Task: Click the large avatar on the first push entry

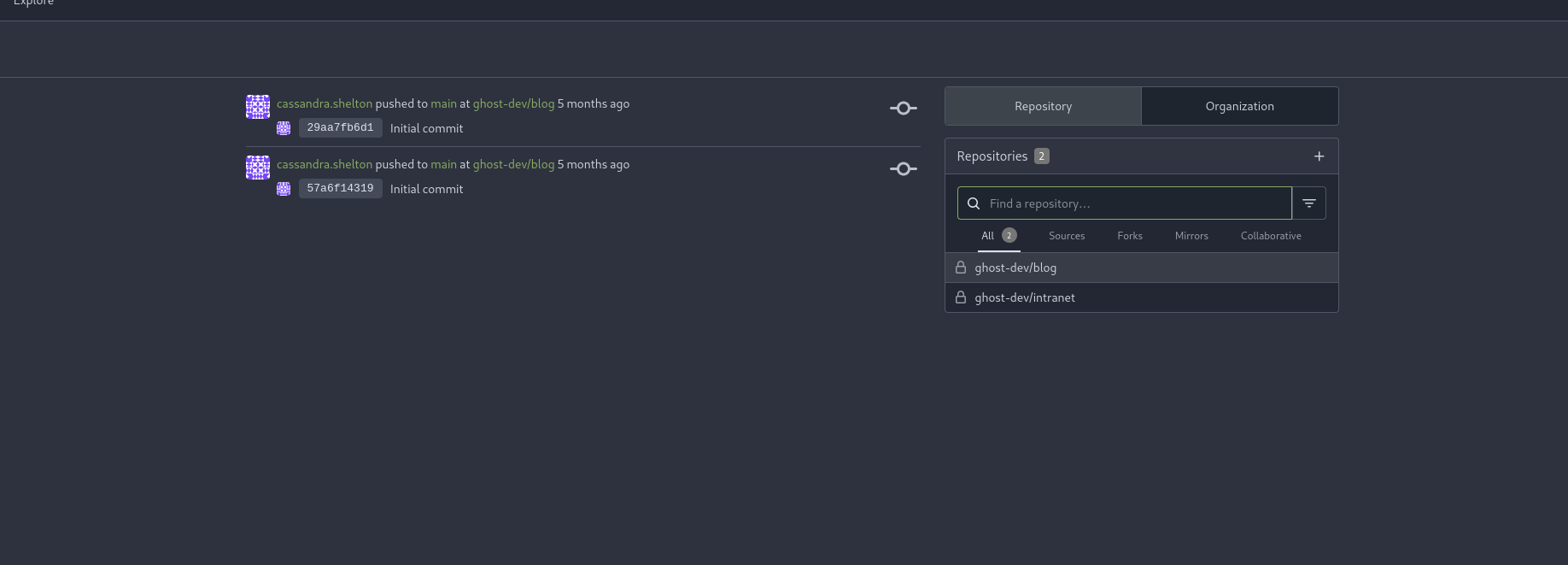Action: pyautogui.click(x=258, y=107)
